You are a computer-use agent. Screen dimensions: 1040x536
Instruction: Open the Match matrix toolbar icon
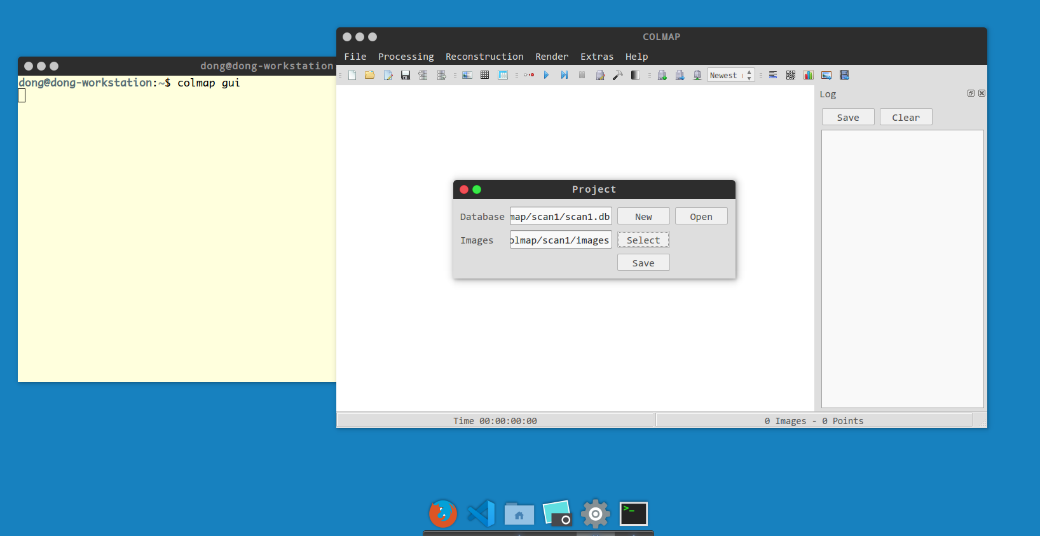point(791,75)
